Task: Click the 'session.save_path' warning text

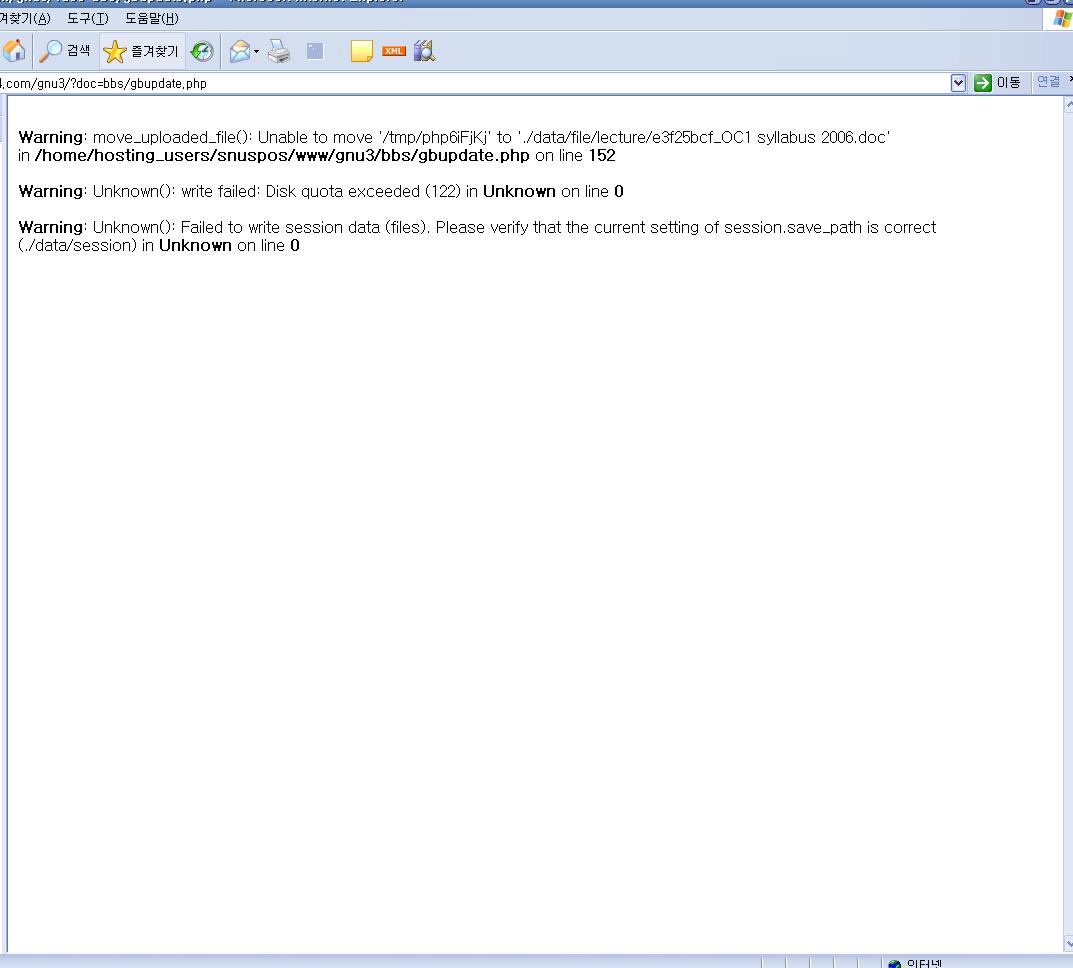Action: (x=792, y=227)
